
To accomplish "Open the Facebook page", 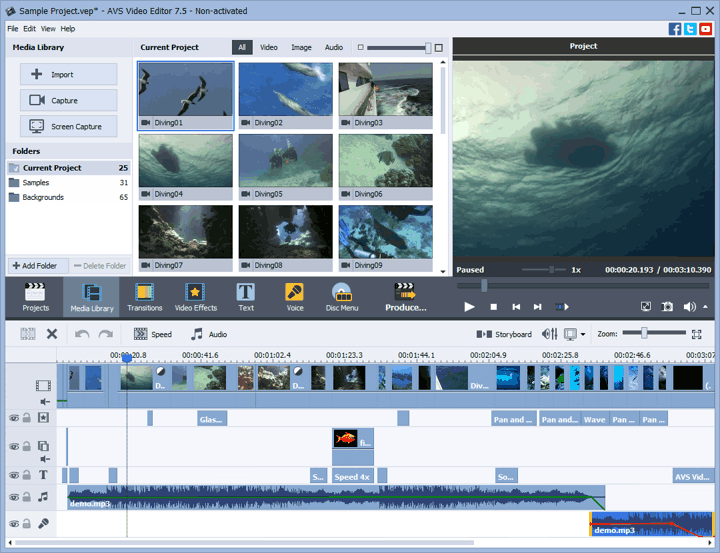I will point(675,29).
